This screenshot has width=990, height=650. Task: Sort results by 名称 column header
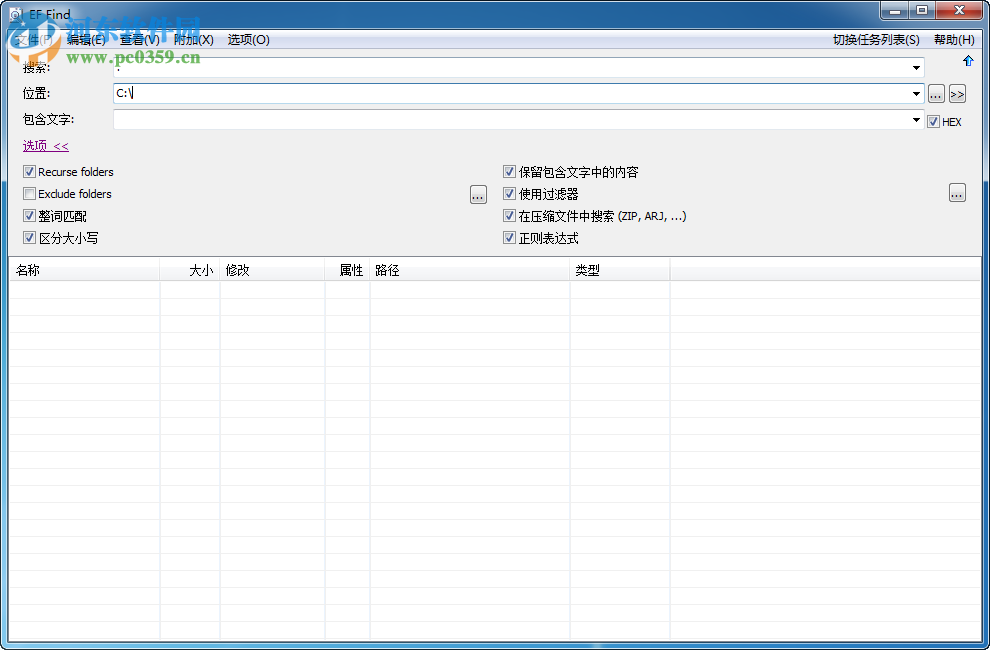(x=84, y=270)
